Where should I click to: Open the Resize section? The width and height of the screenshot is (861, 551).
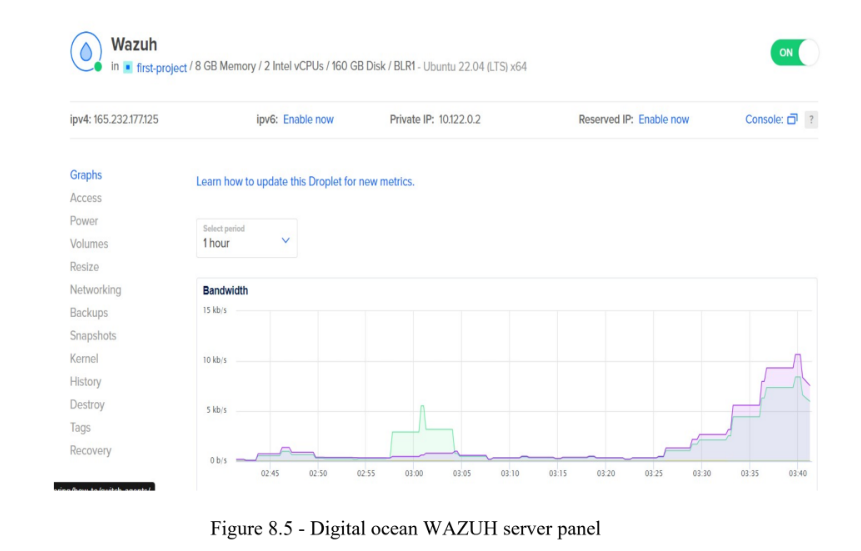pos(84,267)
